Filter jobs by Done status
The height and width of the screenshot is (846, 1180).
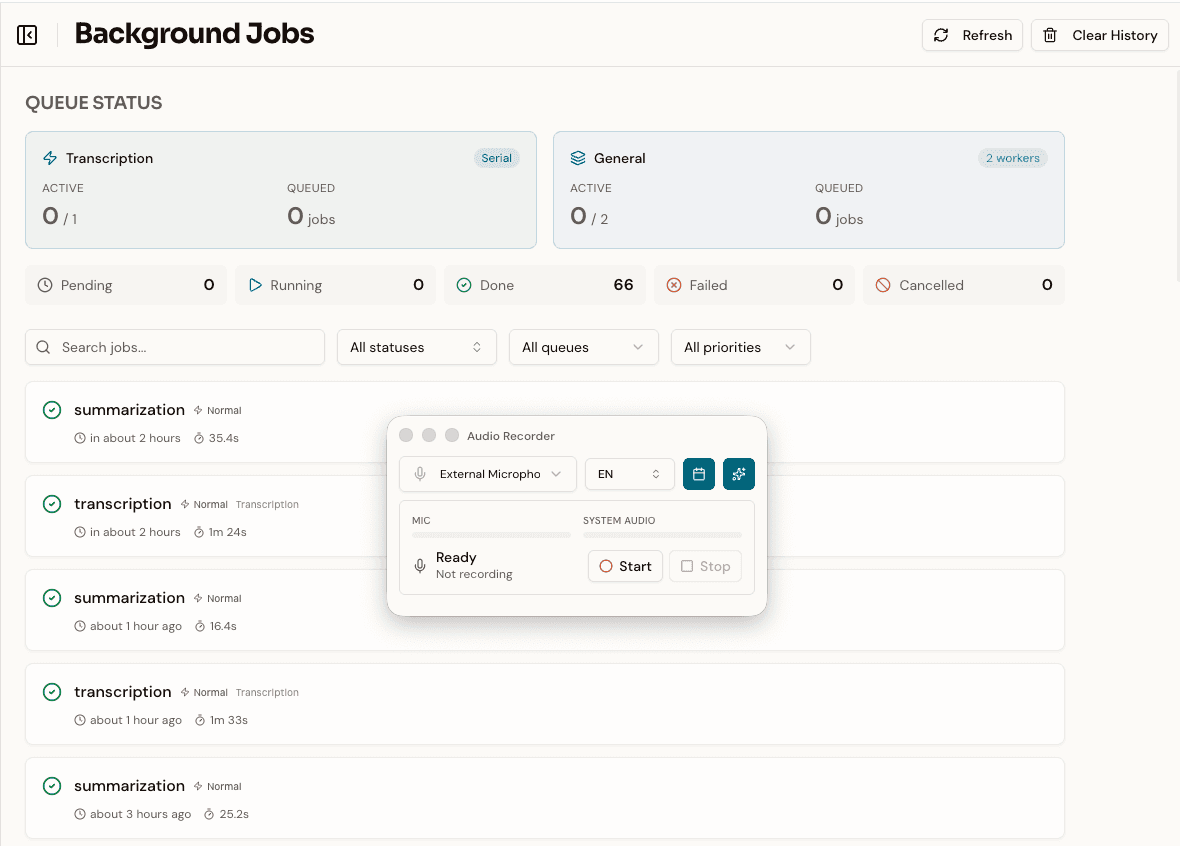pyautogui.click(x=545, y=285)
